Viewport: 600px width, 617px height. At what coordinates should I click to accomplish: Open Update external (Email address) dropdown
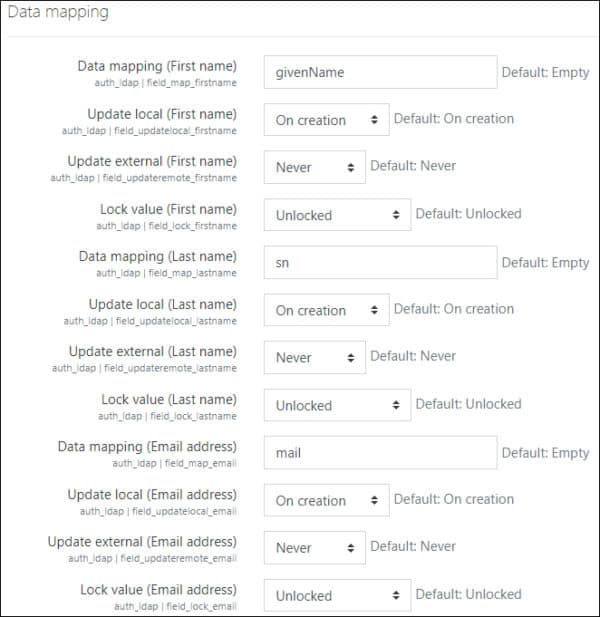click(314, 547)
